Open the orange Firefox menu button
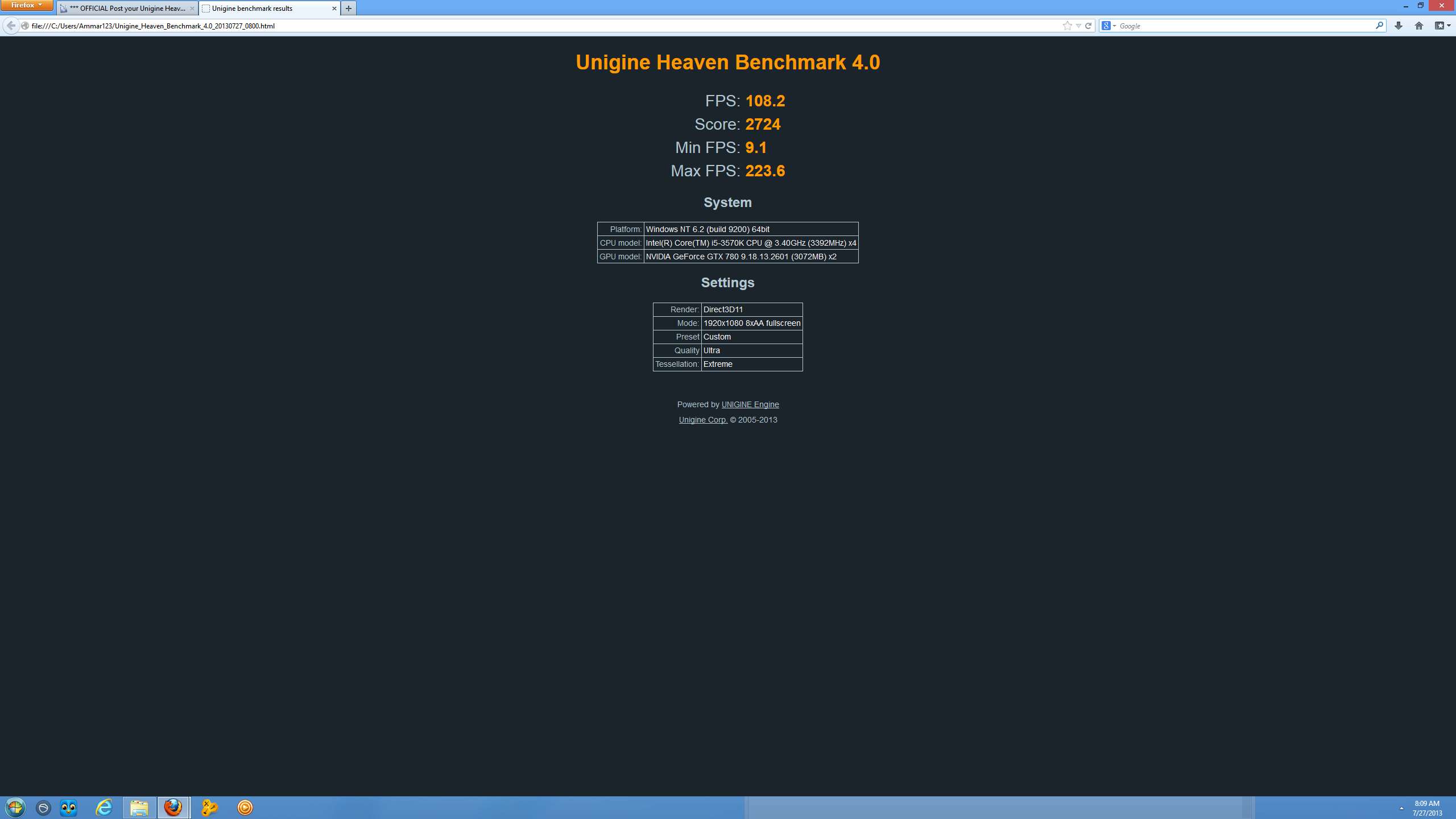1456x819 pixels. 26,5
